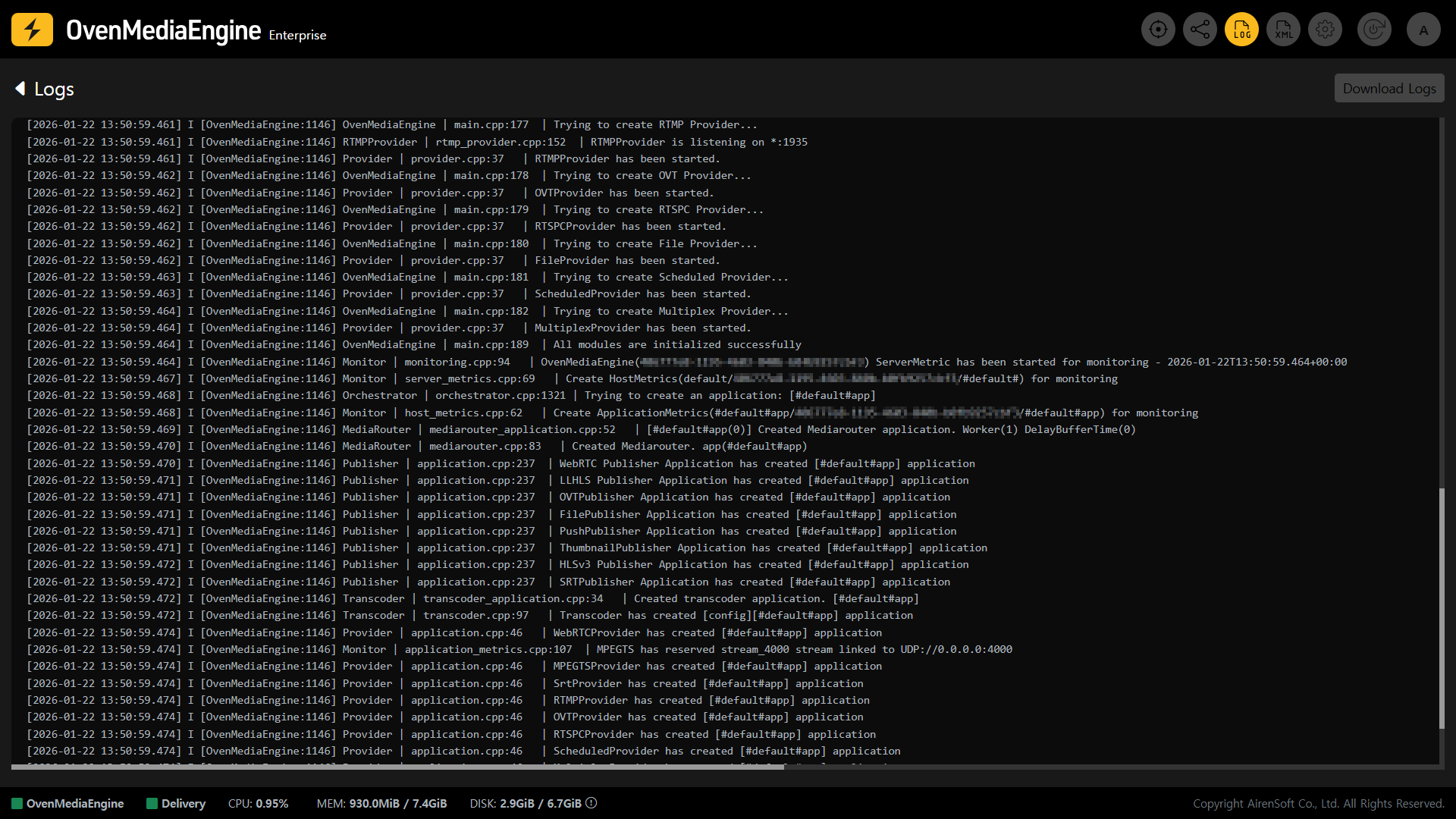Select the highlighted LOG file icon

1241,30
